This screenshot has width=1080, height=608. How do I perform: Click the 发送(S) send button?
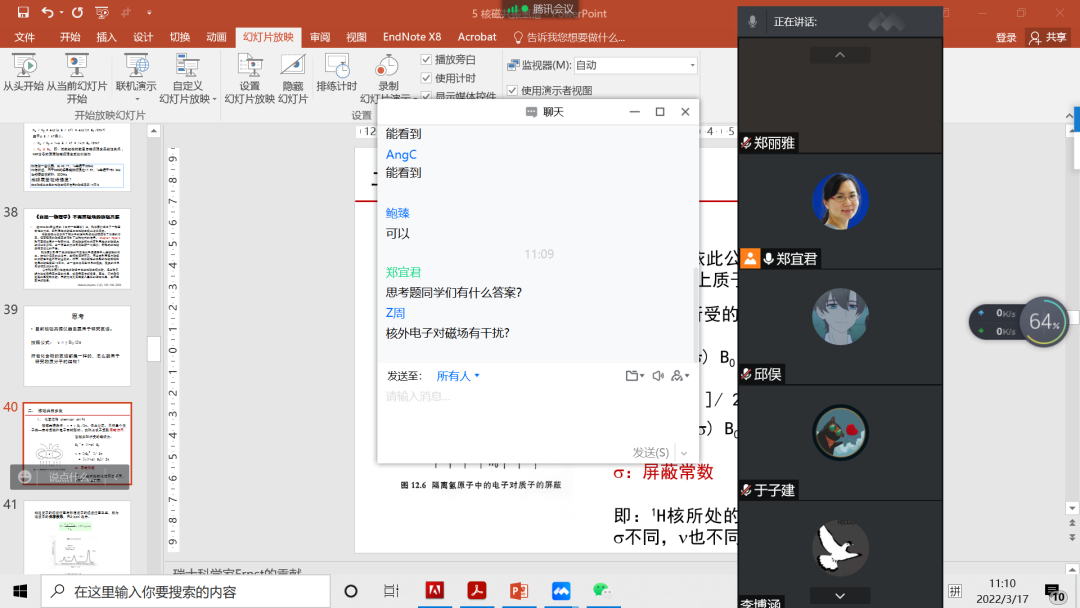pos(650,451)
